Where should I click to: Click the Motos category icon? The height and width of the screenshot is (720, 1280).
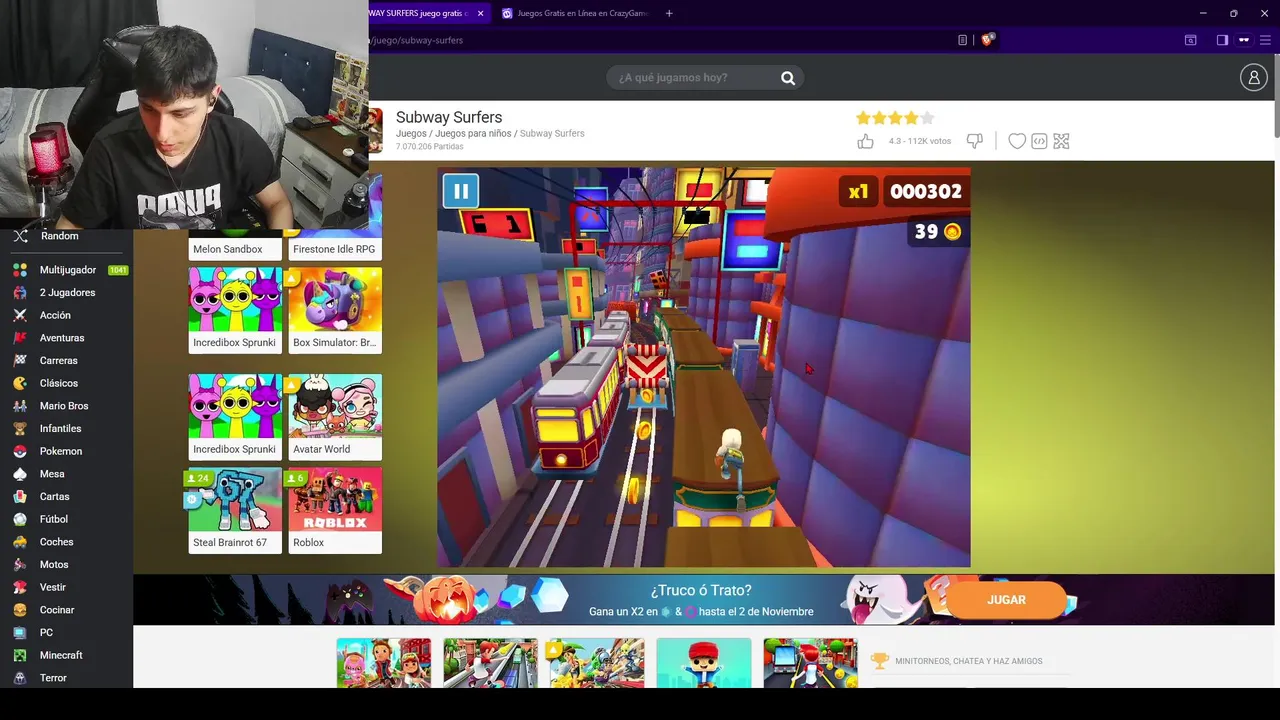tap(20, 565)
